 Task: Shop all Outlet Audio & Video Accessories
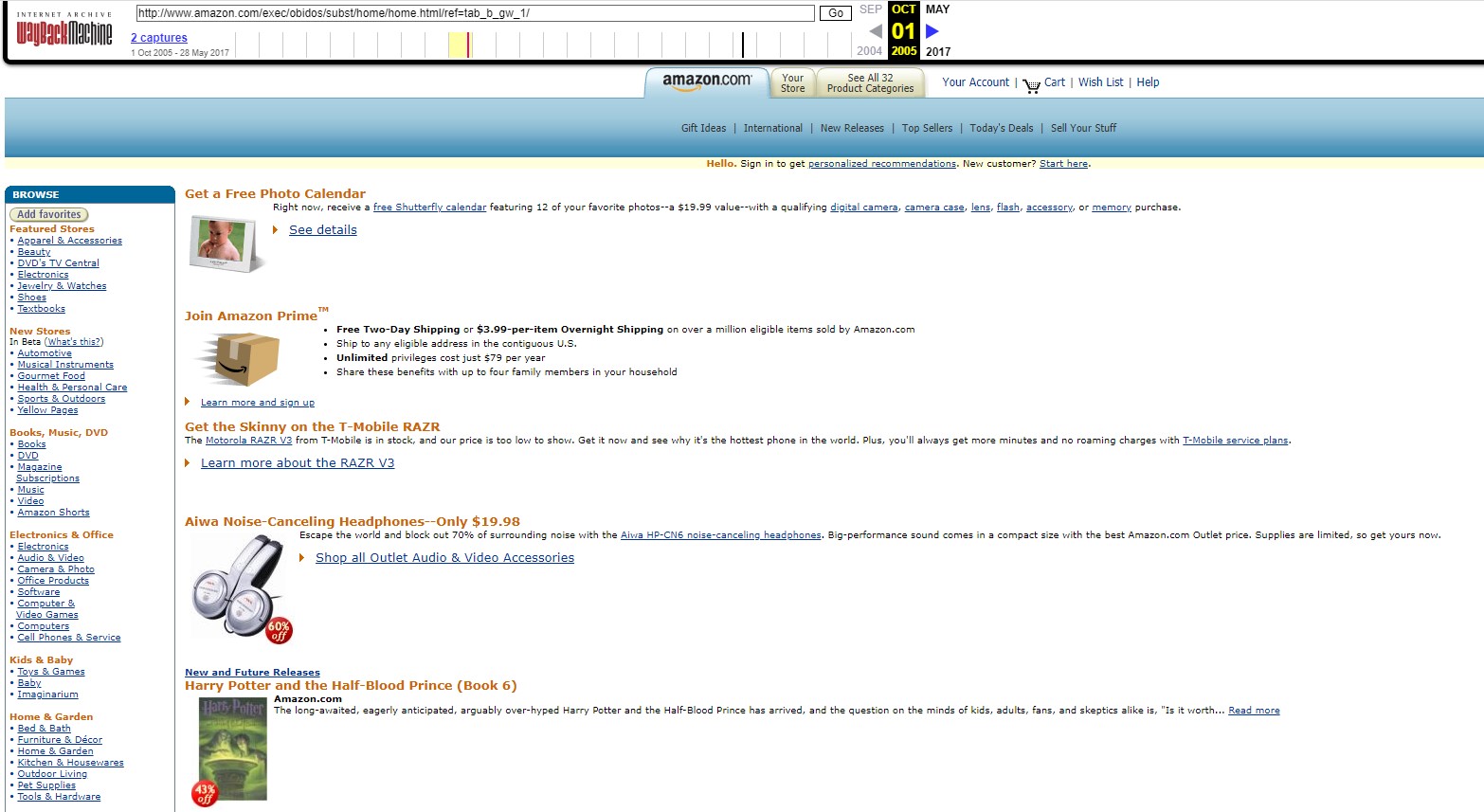coord(444,558)
